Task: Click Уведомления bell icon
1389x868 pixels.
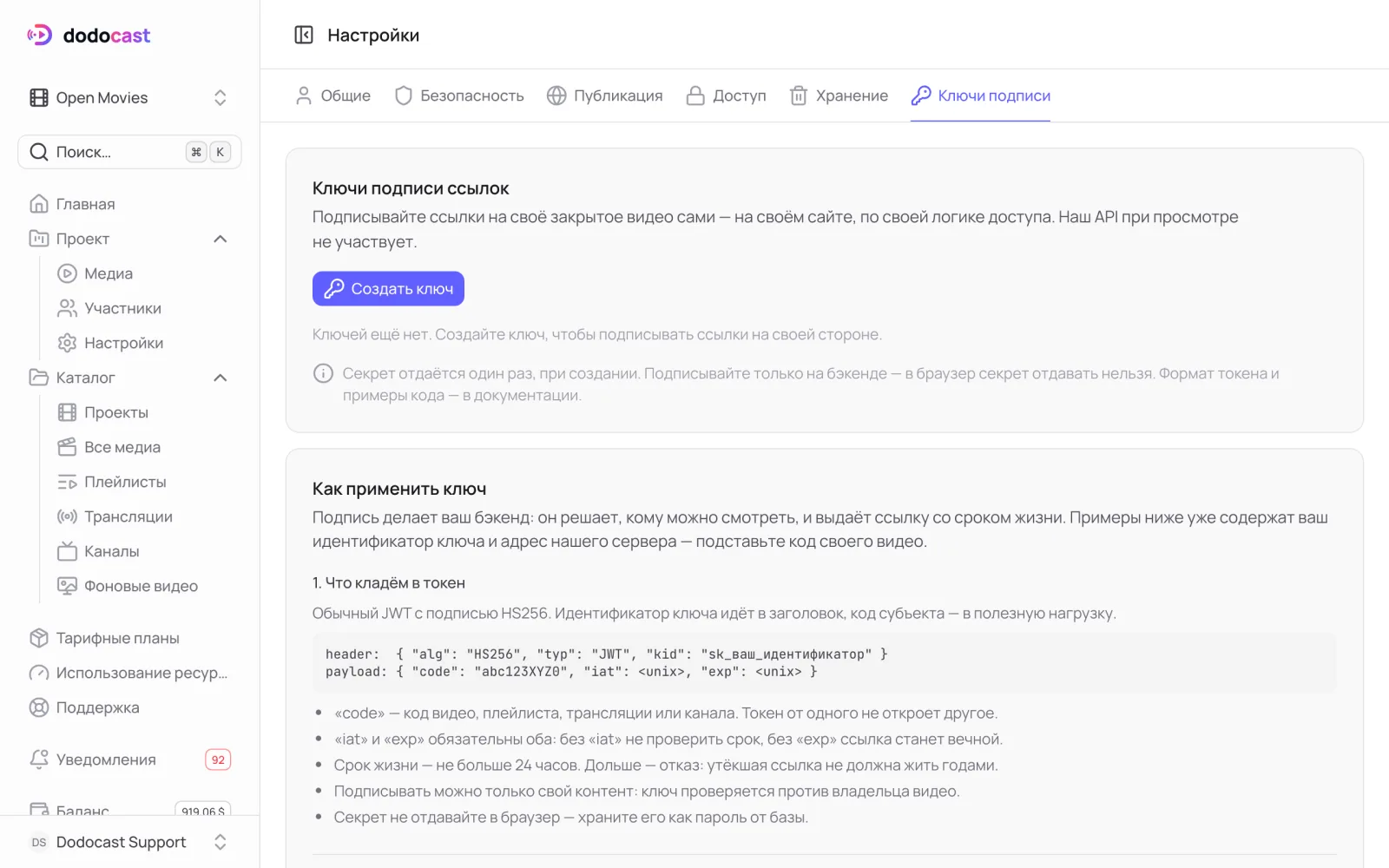Action: coord(39,759)
